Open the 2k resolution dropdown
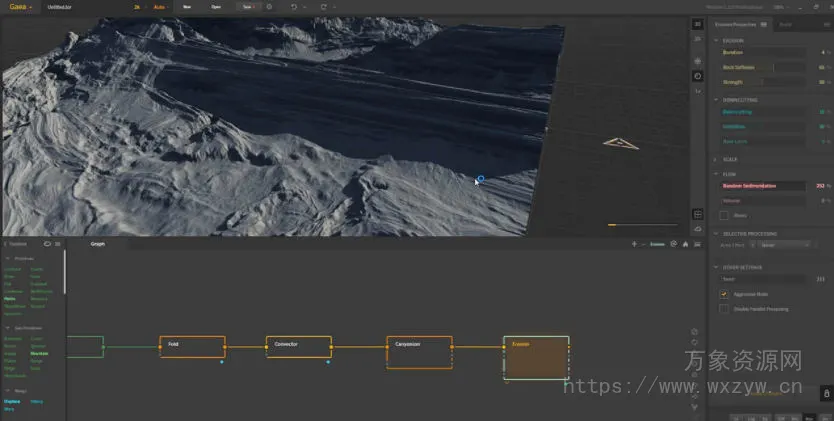Image resolution: width=834 pixels, height=421 pixels. (137, 6)
